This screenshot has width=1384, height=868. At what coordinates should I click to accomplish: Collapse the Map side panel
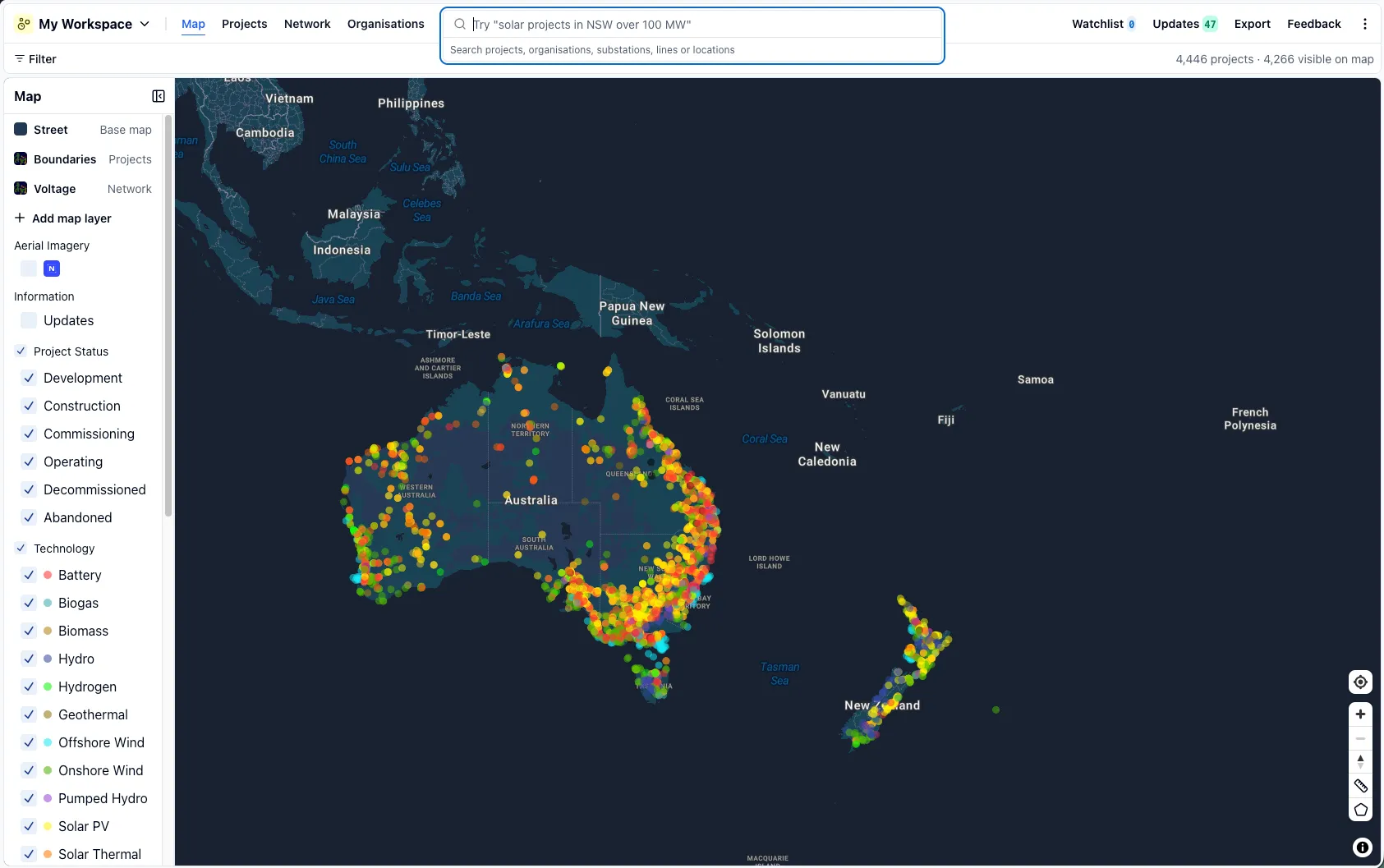(x=159, y=96)
